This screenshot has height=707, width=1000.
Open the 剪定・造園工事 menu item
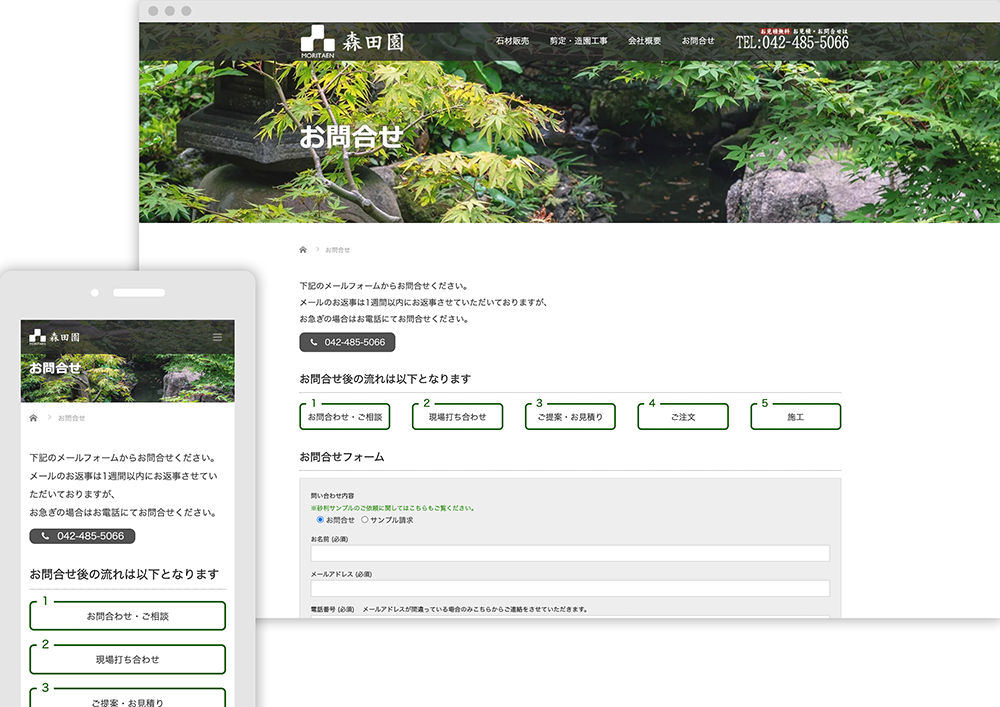click(578, 42)
